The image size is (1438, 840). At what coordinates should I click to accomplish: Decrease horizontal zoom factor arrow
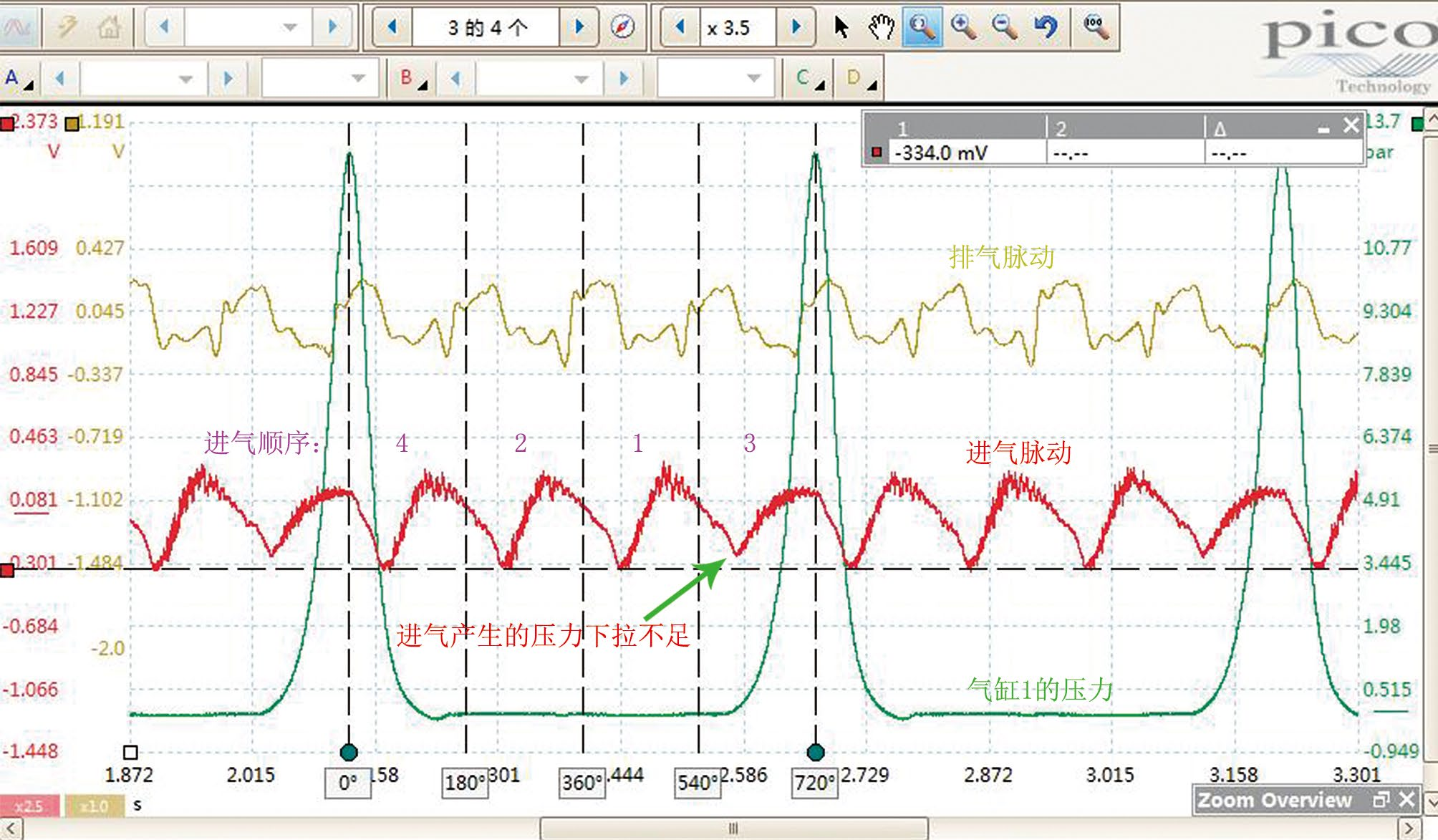point(680,27)
